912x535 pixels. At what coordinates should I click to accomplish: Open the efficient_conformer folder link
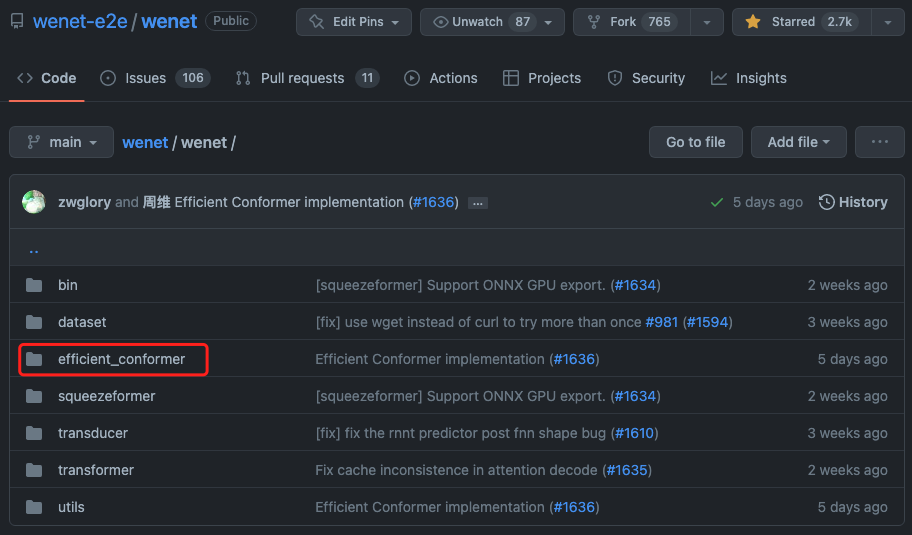coord(121,359)
